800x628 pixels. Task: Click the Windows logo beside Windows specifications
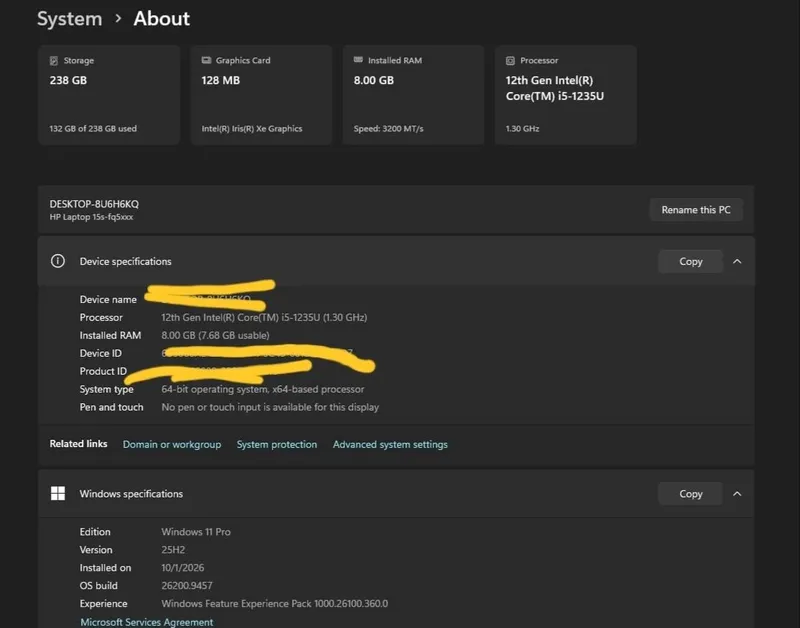tap(58, 493)
